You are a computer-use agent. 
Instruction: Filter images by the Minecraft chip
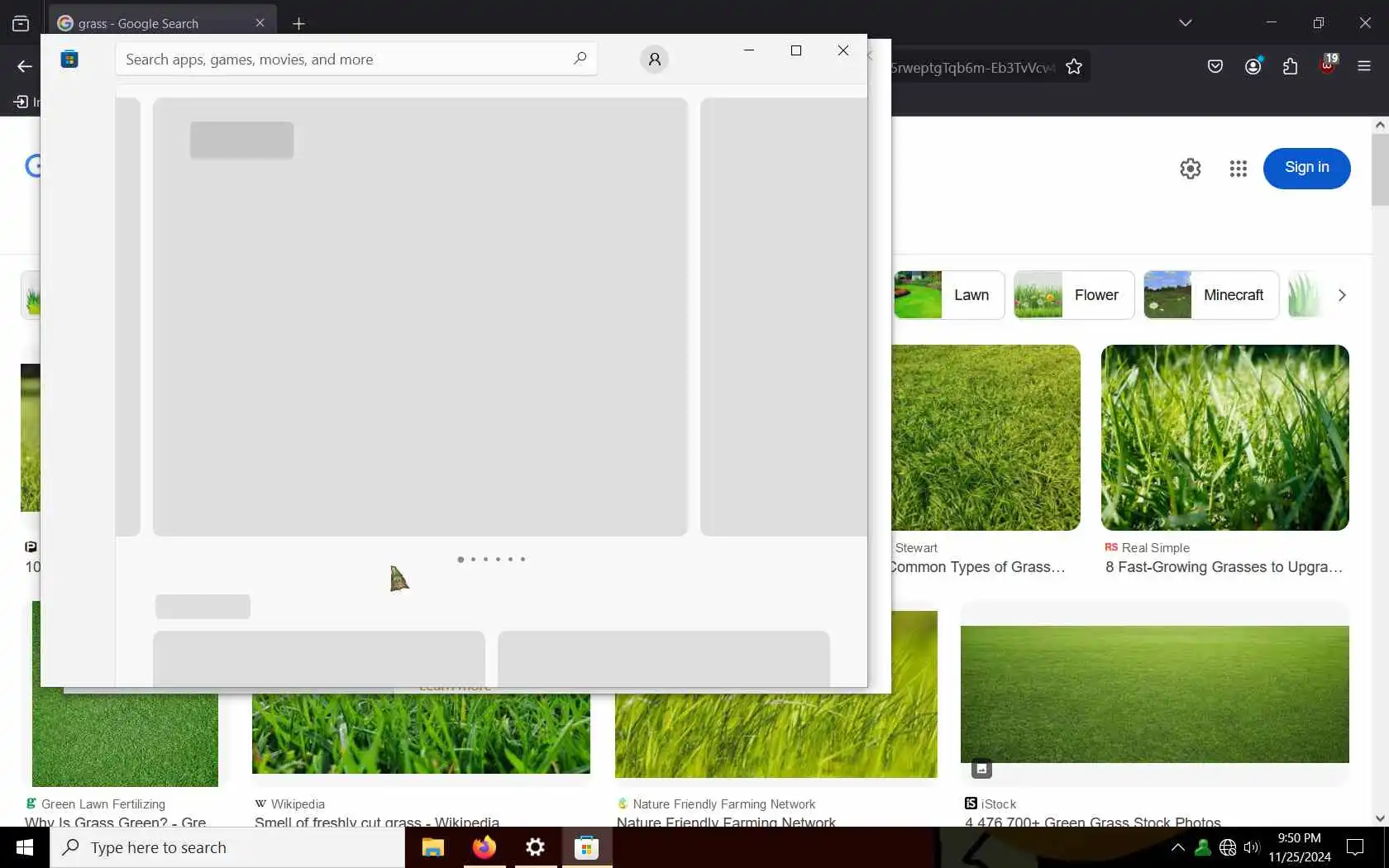pyautogui.click(x=1211, y=295)
